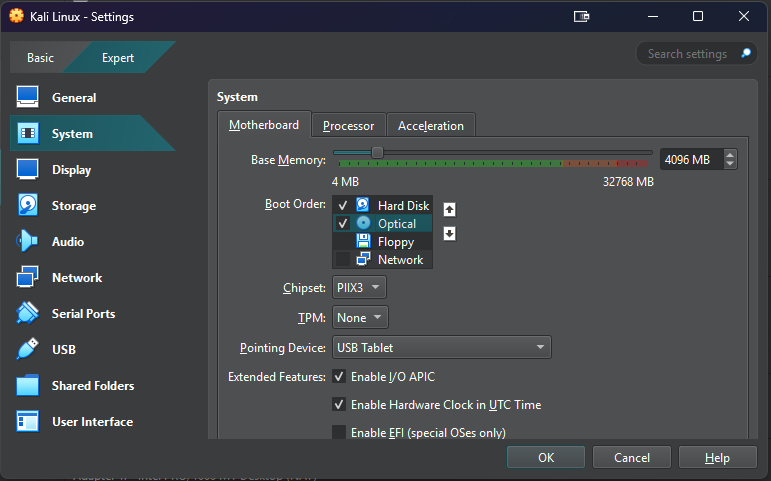Open the Audio speaker icon
This screenshot has height=481, width=771.
click(27, 241)
